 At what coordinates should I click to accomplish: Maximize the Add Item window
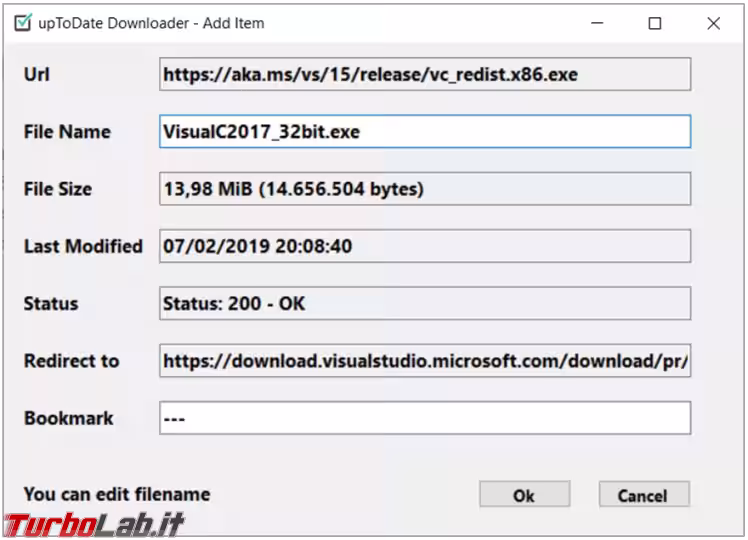click(654, 23)
